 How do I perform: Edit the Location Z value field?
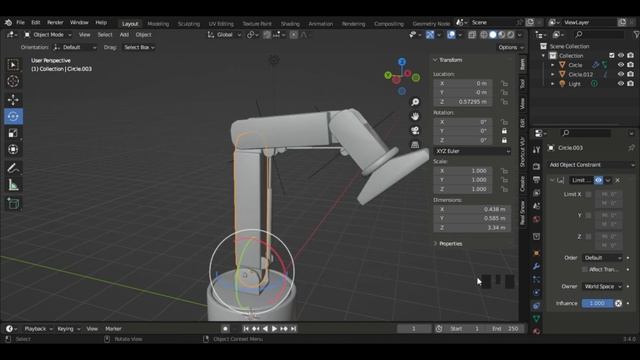pyautogui.click(x=463, y=102)
